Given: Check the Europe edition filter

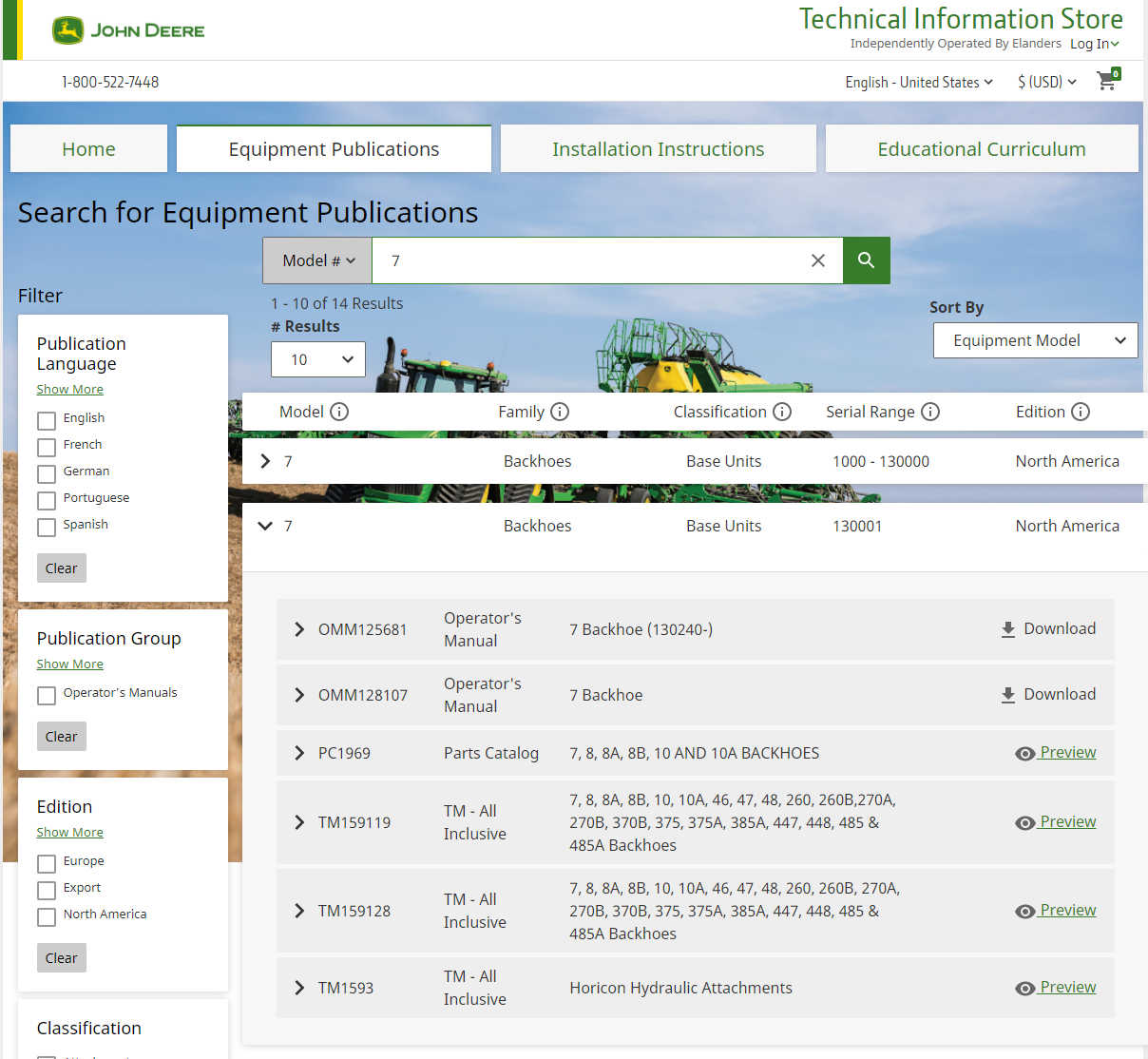Looking at the screenshot, I should [x=47, y=864].
